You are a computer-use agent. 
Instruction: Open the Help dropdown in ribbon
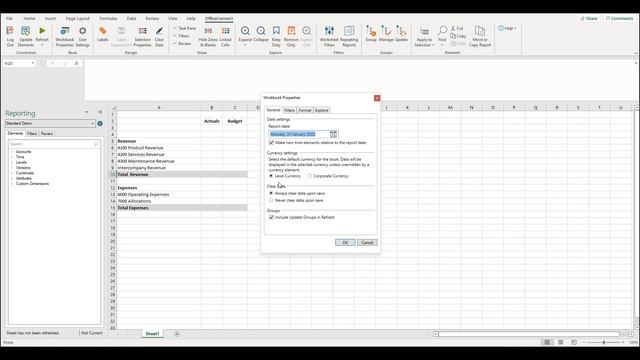click(x=507, y=28)
